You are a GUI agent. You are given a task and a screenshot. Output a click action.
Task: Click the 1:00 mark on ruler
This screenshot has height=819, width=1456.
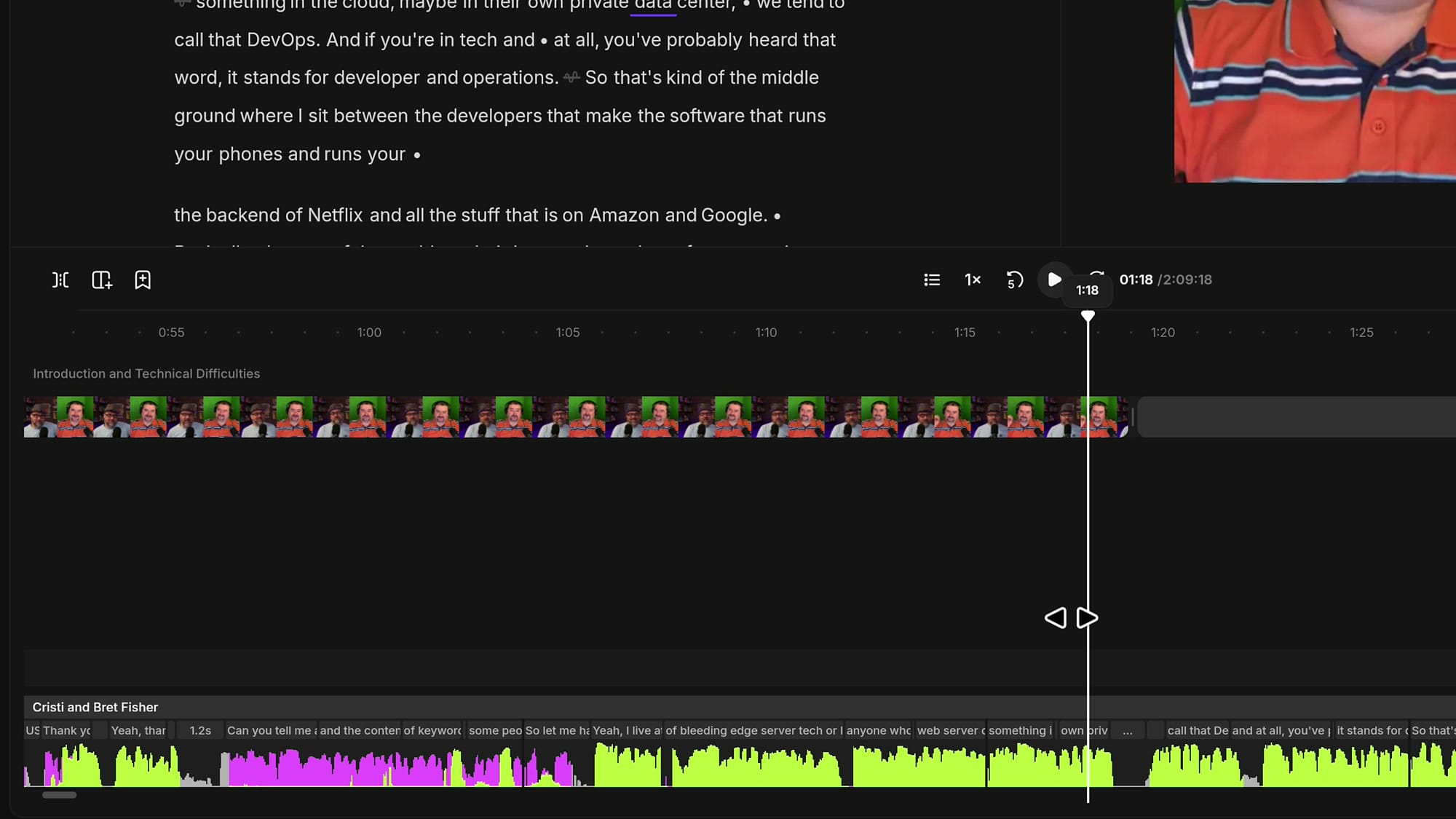369,333
